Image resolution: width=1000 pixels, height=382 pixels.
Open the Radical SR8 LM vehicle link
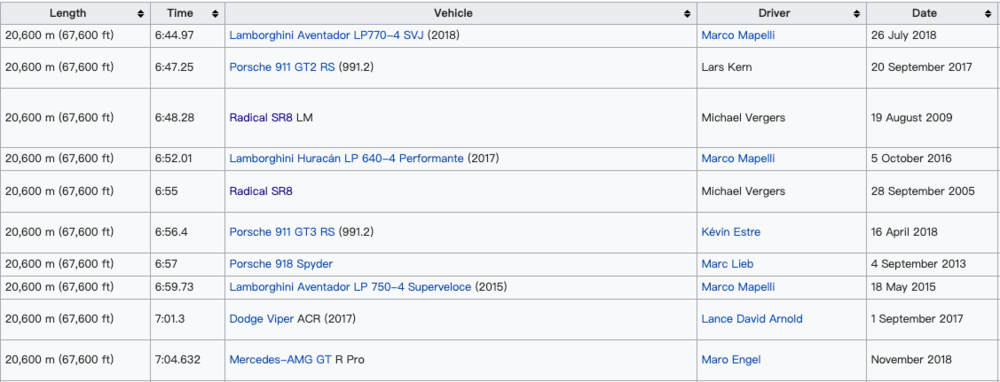(261, 117)
